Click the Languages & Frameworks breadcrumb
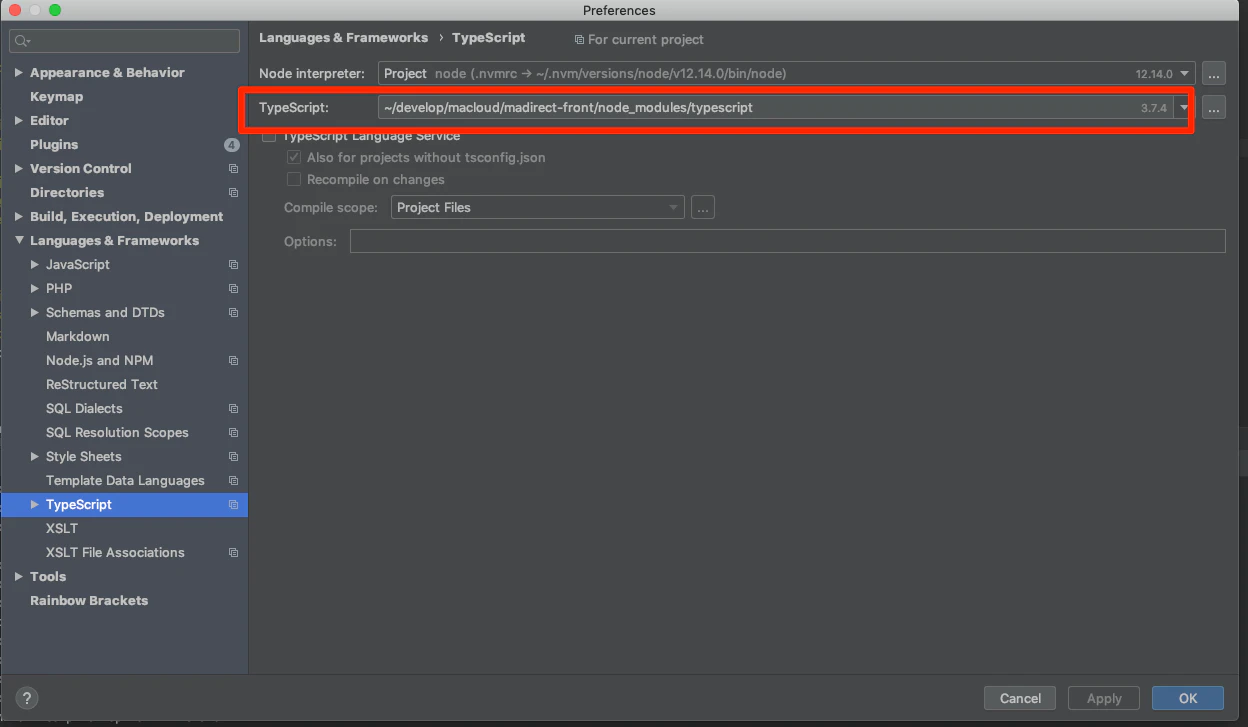 pyautogui.click(x=343, y=38)
